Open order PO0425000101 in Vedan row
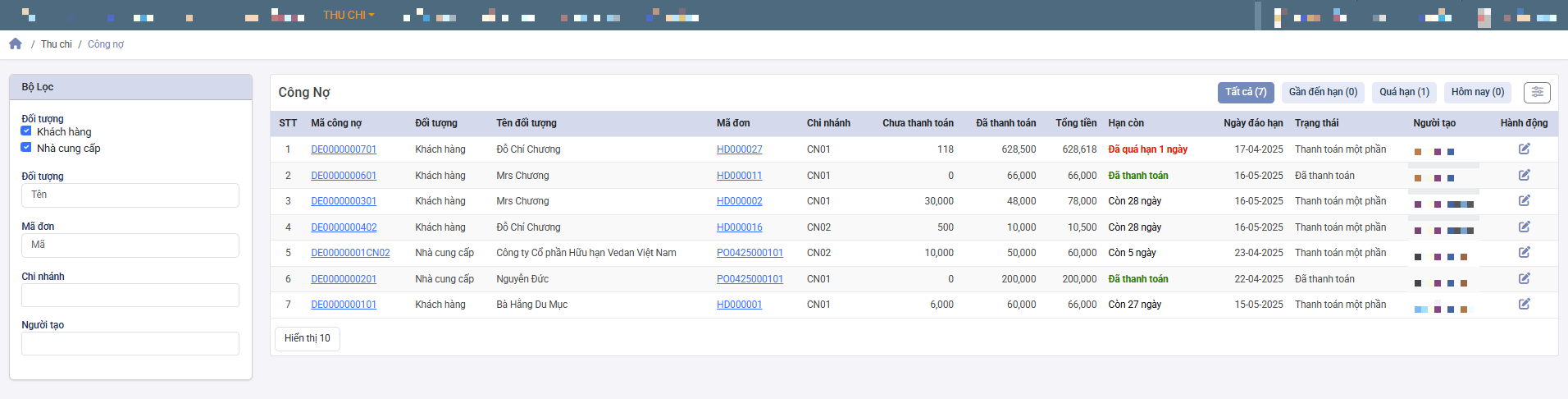The height and width of the screenshot is (399, 1568). (x=750, y=253)
